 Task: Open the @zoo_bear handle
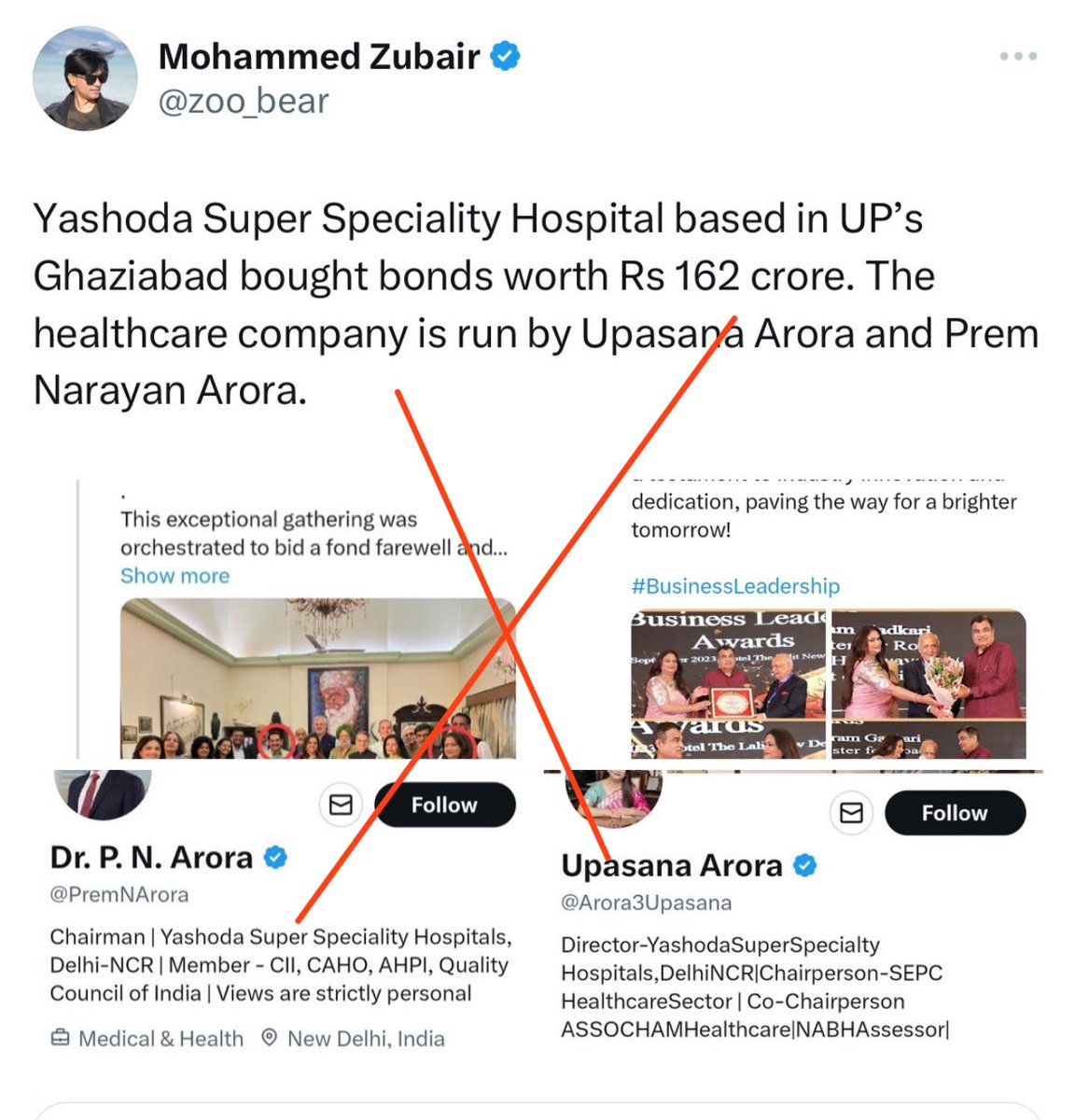[x=244, y=101]
